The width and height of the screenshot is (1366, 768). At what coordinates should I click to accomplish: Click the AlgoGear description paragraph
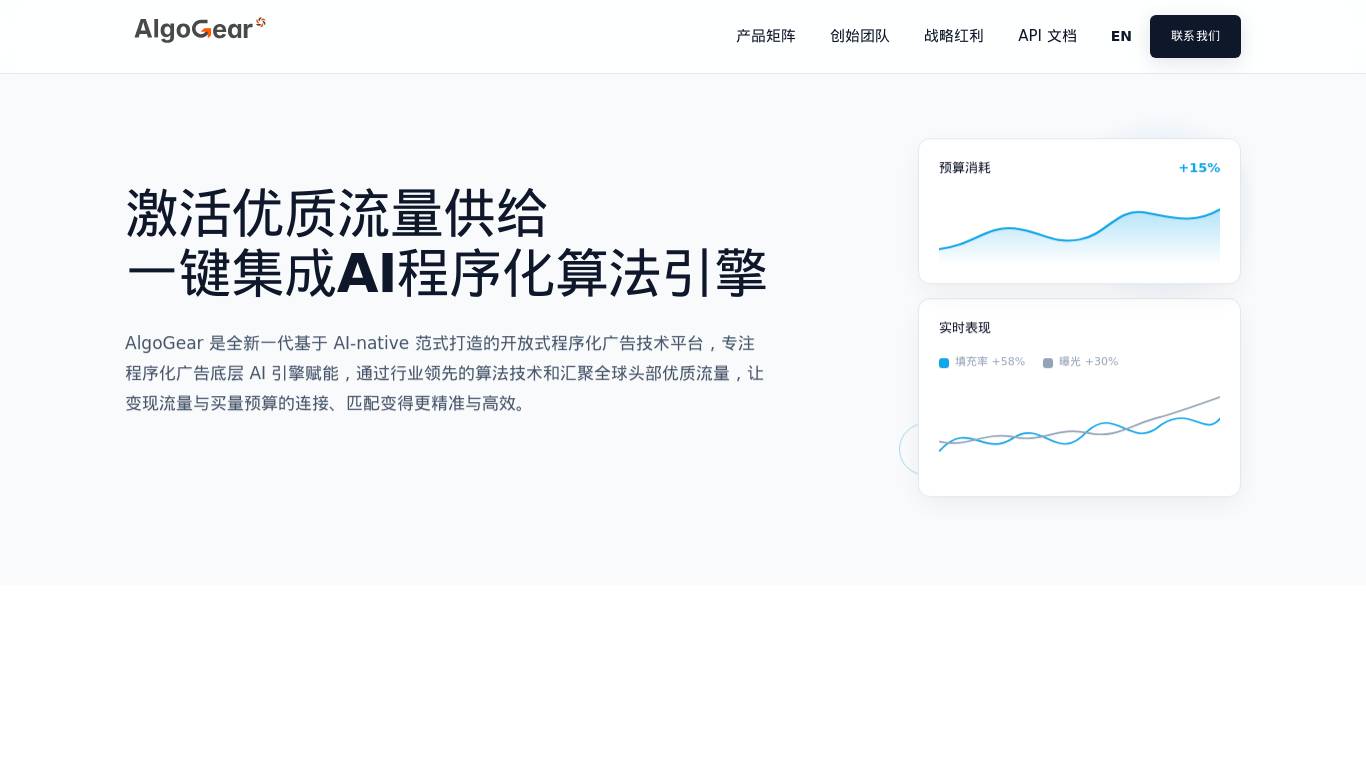pyautogui.click(x=445, y=373)
